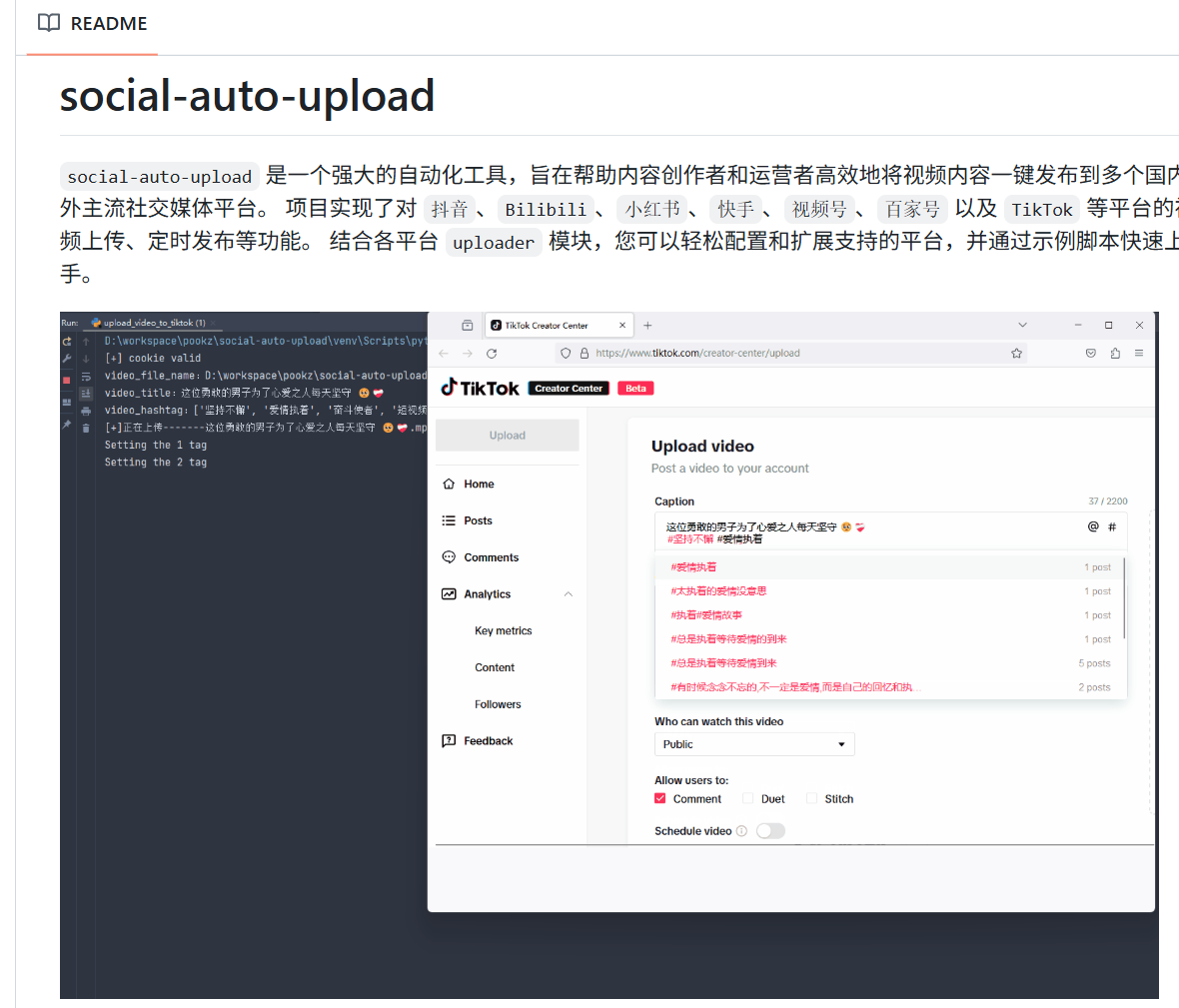Click the Beta badge
This screenshot has width=1179, height=1008.
pos(636,389)
